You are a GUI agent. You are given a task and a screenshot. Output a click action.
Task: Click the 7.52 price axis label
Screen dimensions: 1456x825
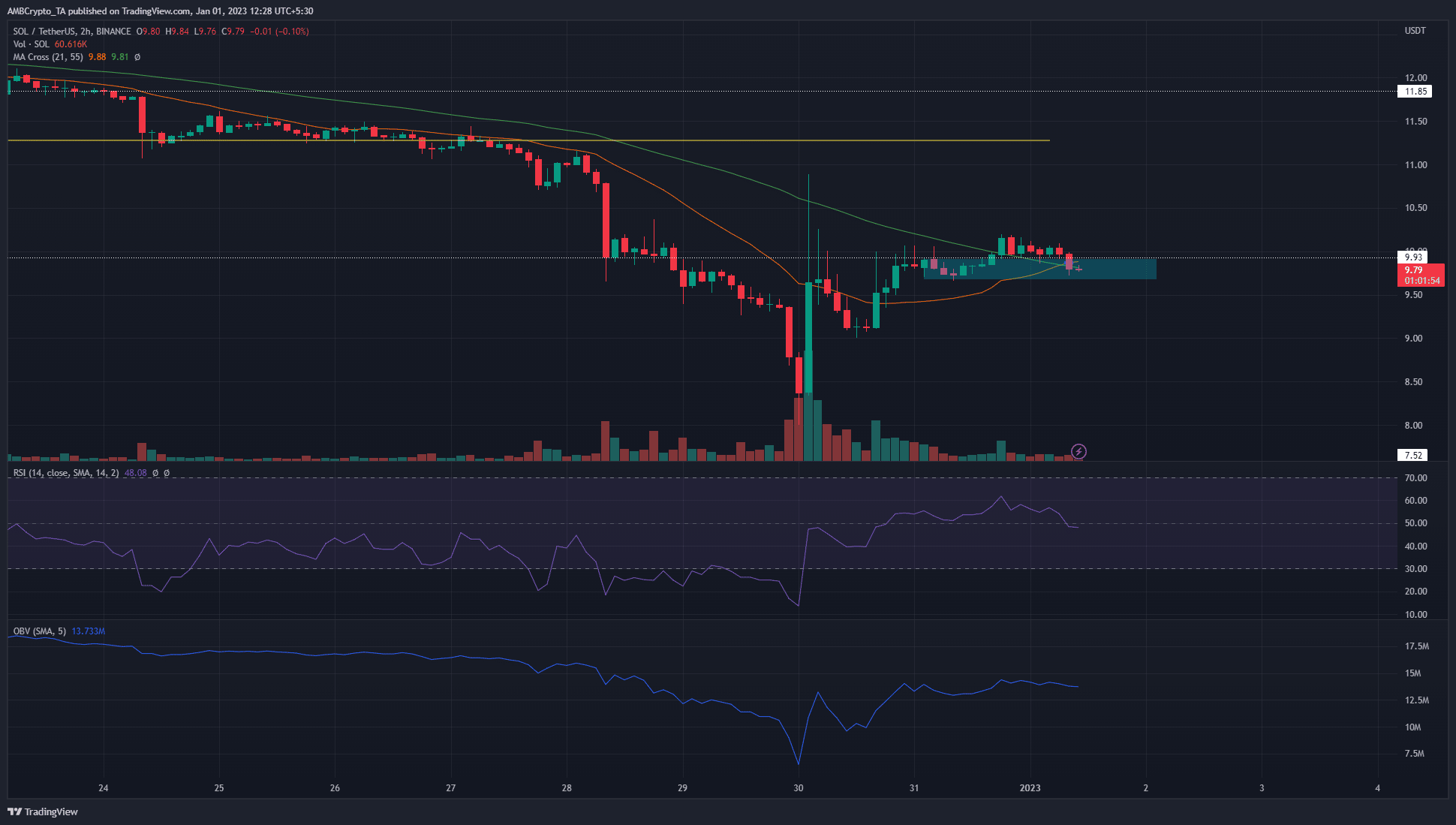coord(1413,455)
